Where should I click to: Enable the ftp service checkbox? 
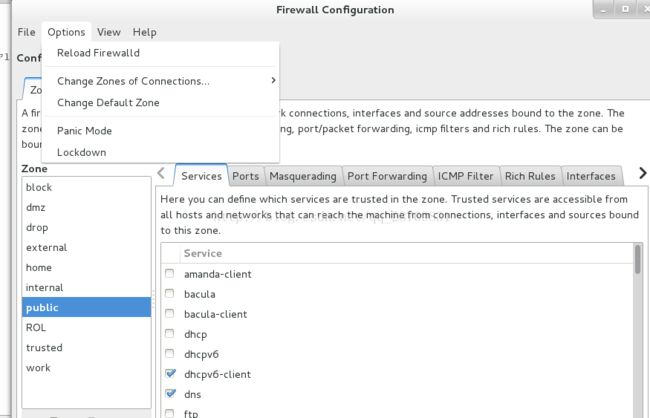(x=170, y=413)
